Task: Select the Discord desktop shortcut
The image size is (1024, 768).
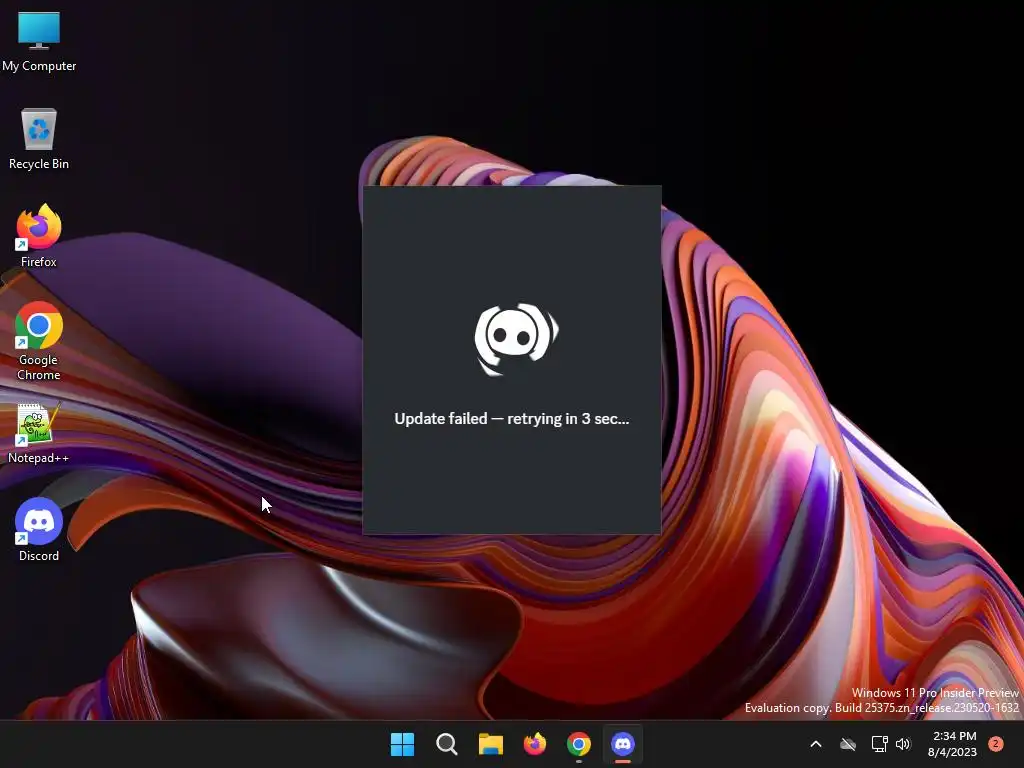Action: (x=39, y=530)
